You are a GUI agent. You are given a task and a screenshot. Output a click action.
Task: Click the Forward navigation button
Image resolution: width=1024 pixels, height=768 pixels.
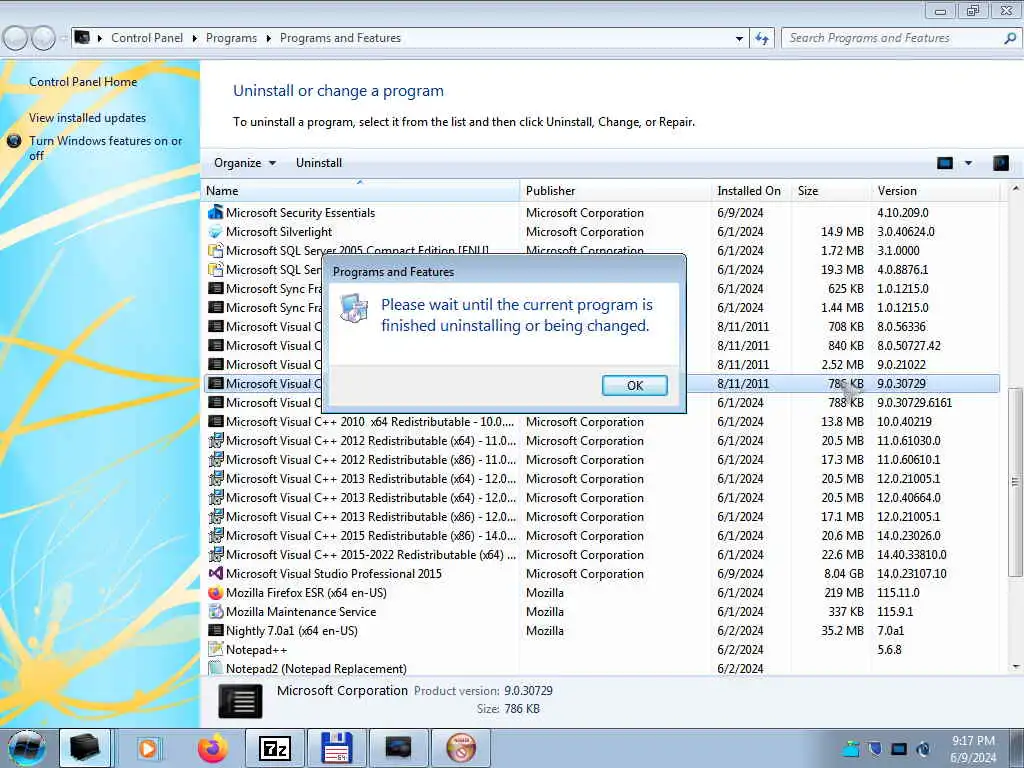(43, 38)
